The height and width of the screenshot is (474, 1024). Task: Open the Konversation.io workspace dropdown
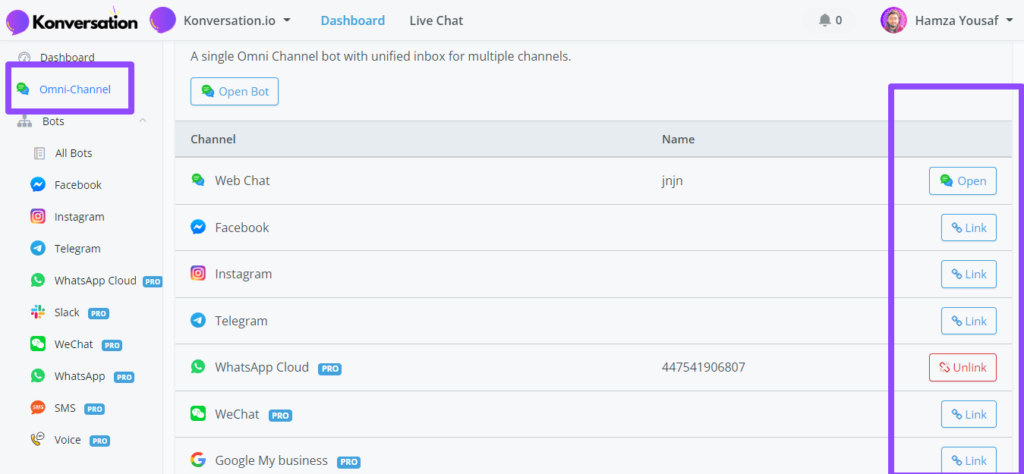click(237, 20)
